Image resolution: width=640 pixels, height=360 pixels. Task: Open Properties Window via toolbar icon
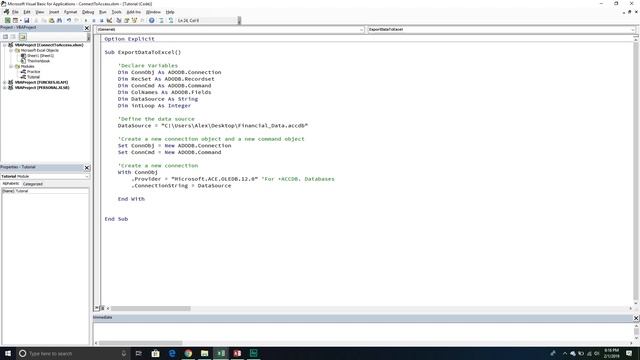(x=127, y=20)
